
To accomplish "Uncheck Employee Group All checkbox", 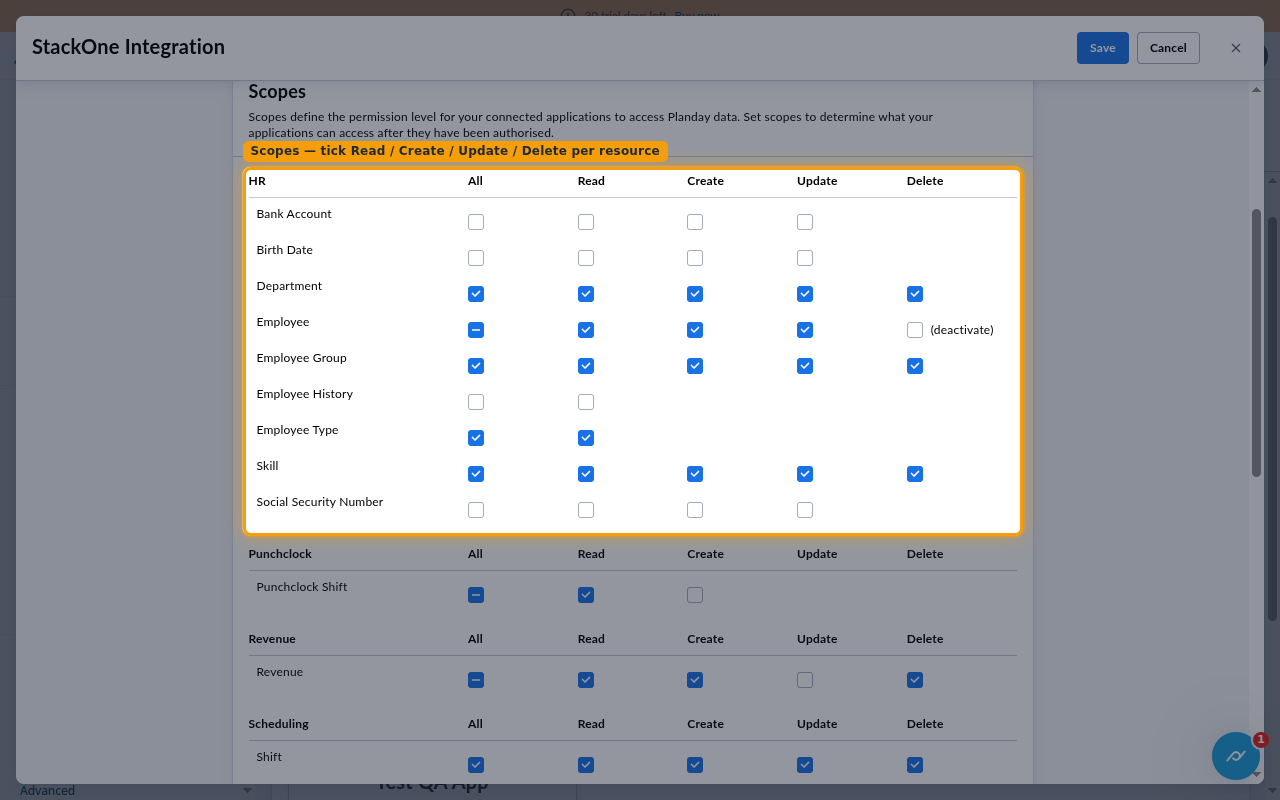I will click(x=476, y=366).
